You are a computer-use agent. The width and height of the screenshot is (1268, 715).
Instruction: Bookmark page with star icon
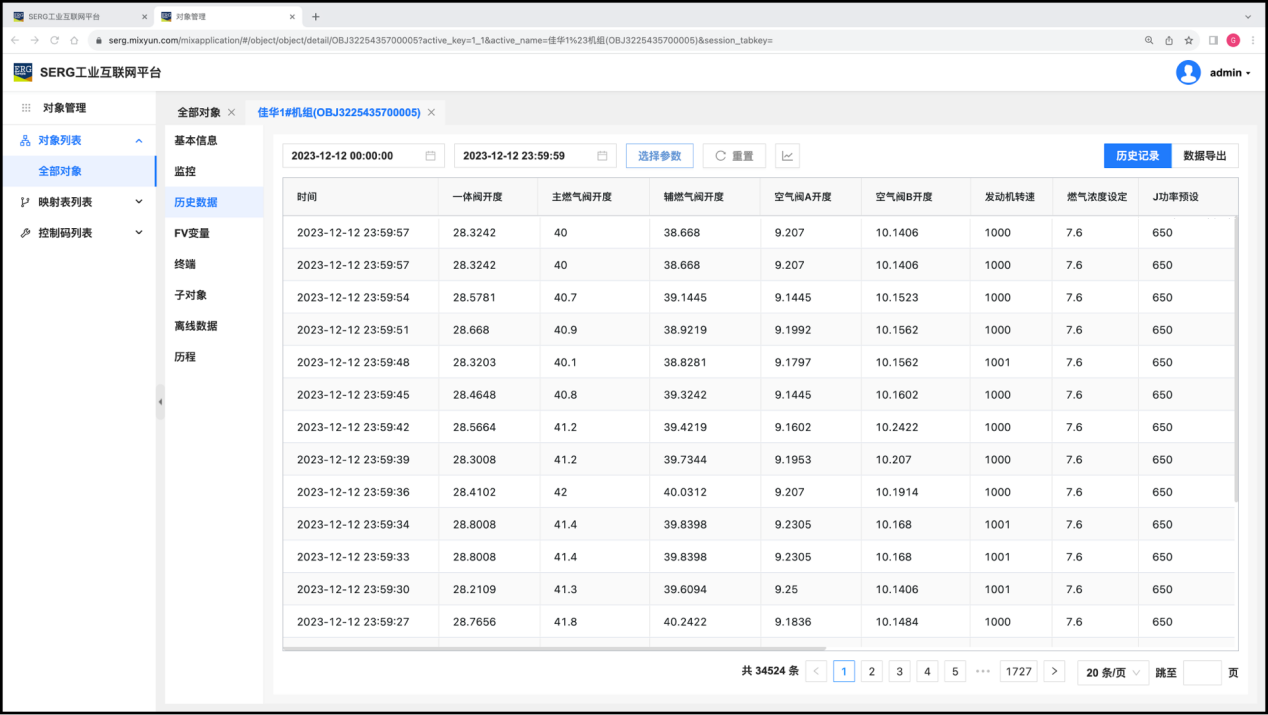[1189, 40]
